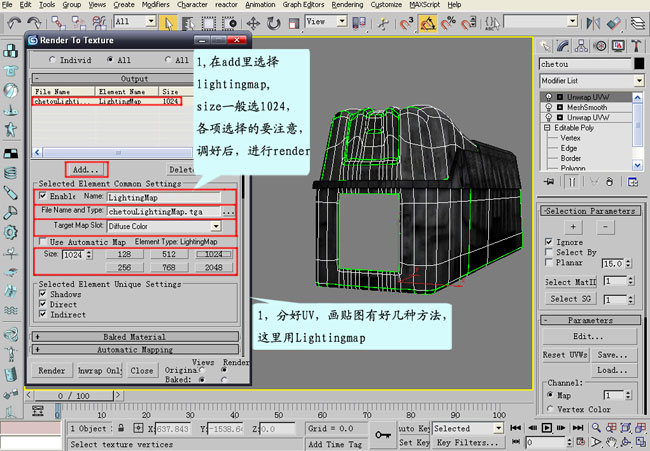Open the Rendering menu

(347, 5)
